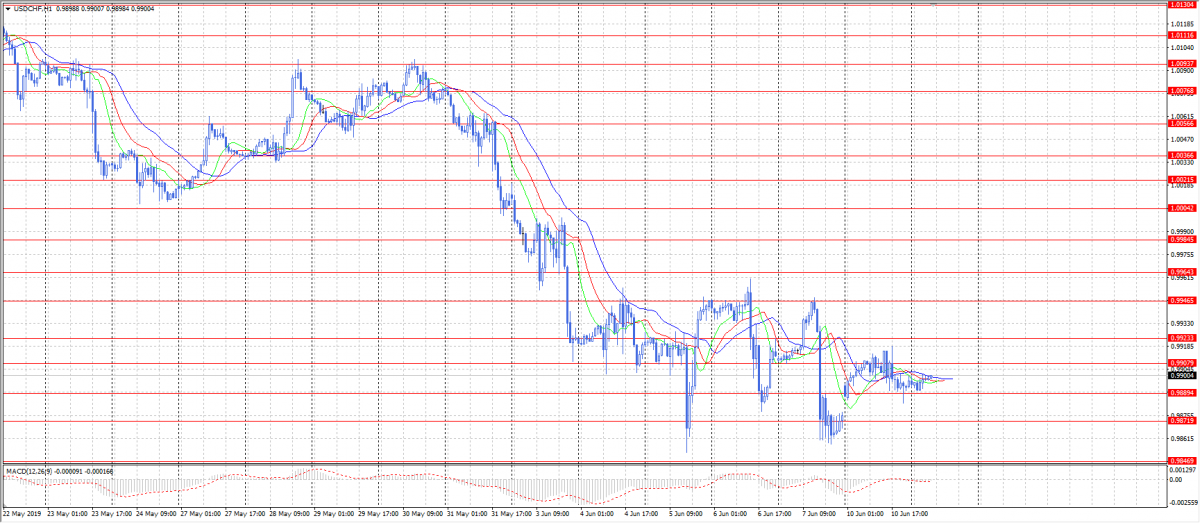
Task: Click the 0.98719 red price label
Action: coord(1183,421)
